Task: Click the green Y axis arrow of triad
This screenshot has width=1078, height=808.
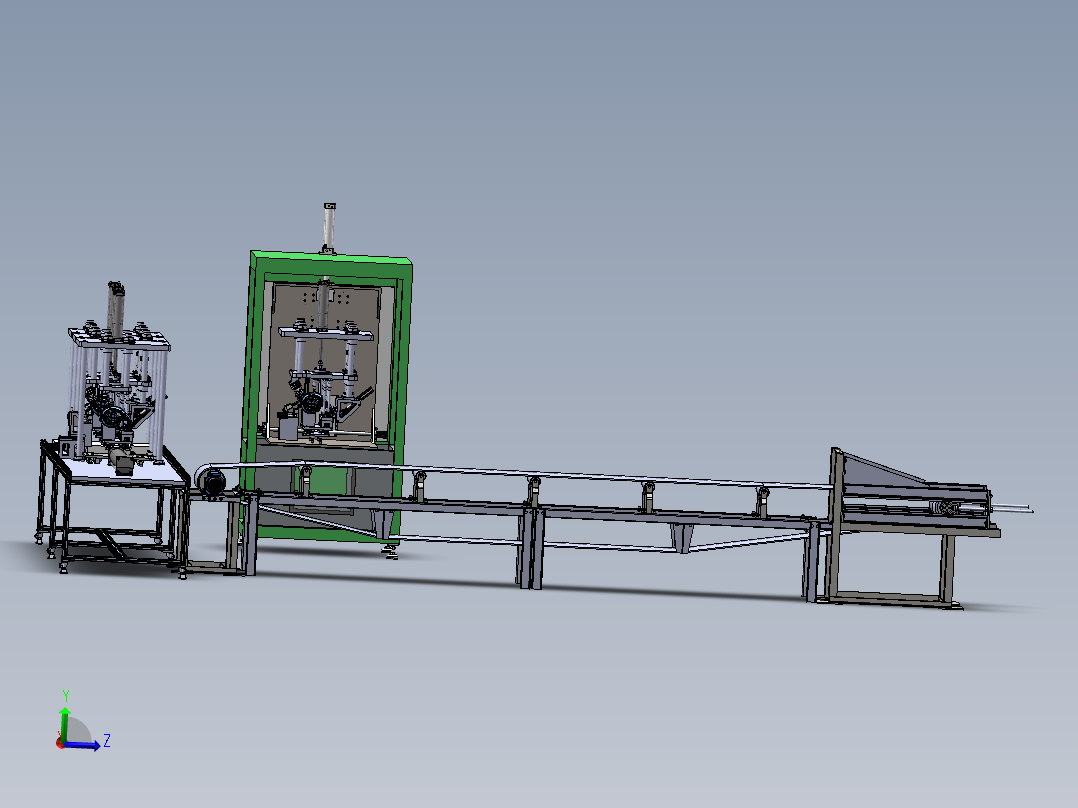Action: pos(65,723)
